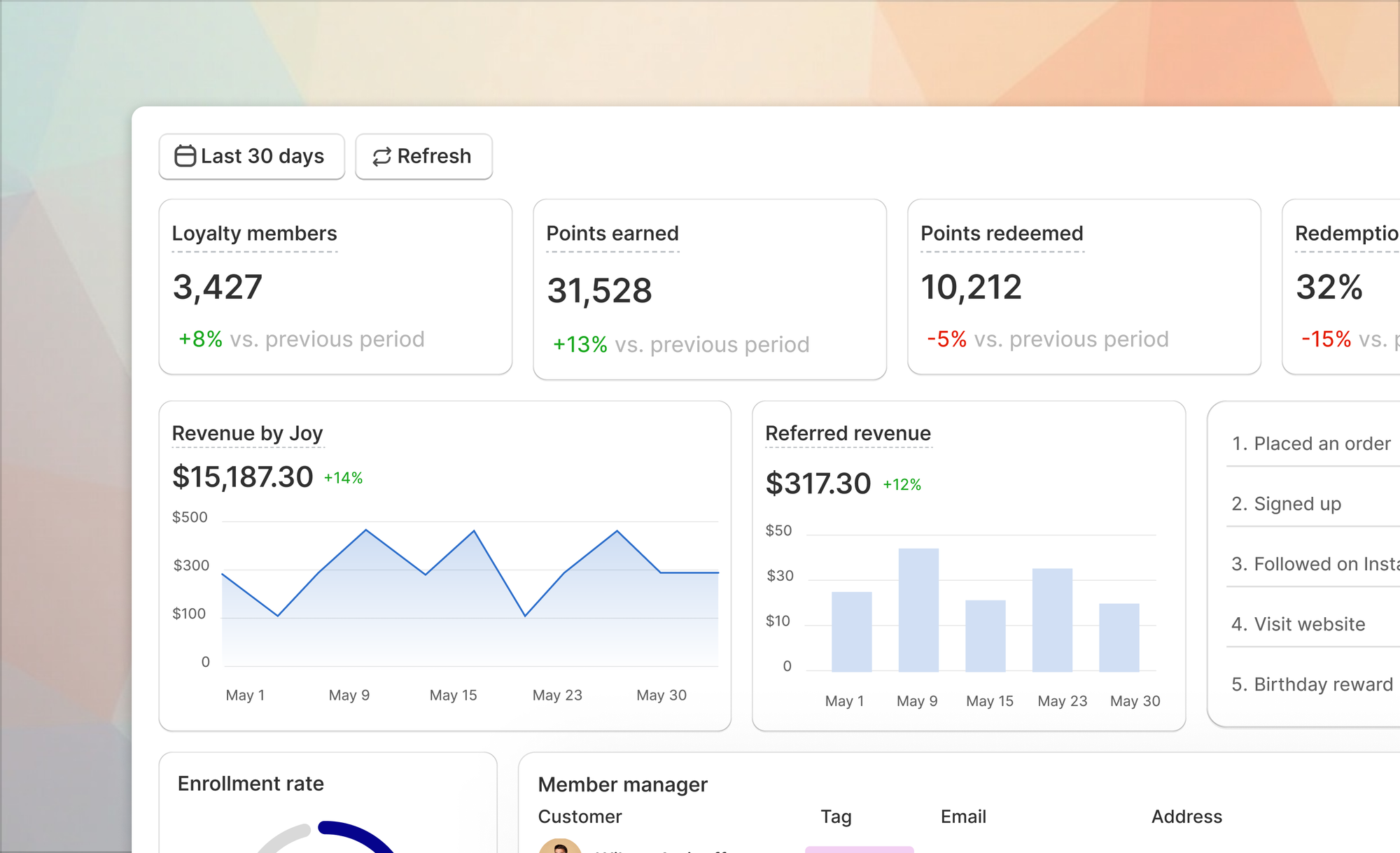Choose 'Visit website' activity entry
The width and height of the screenshot is (1400, 853).
[x=1298, y=624]
